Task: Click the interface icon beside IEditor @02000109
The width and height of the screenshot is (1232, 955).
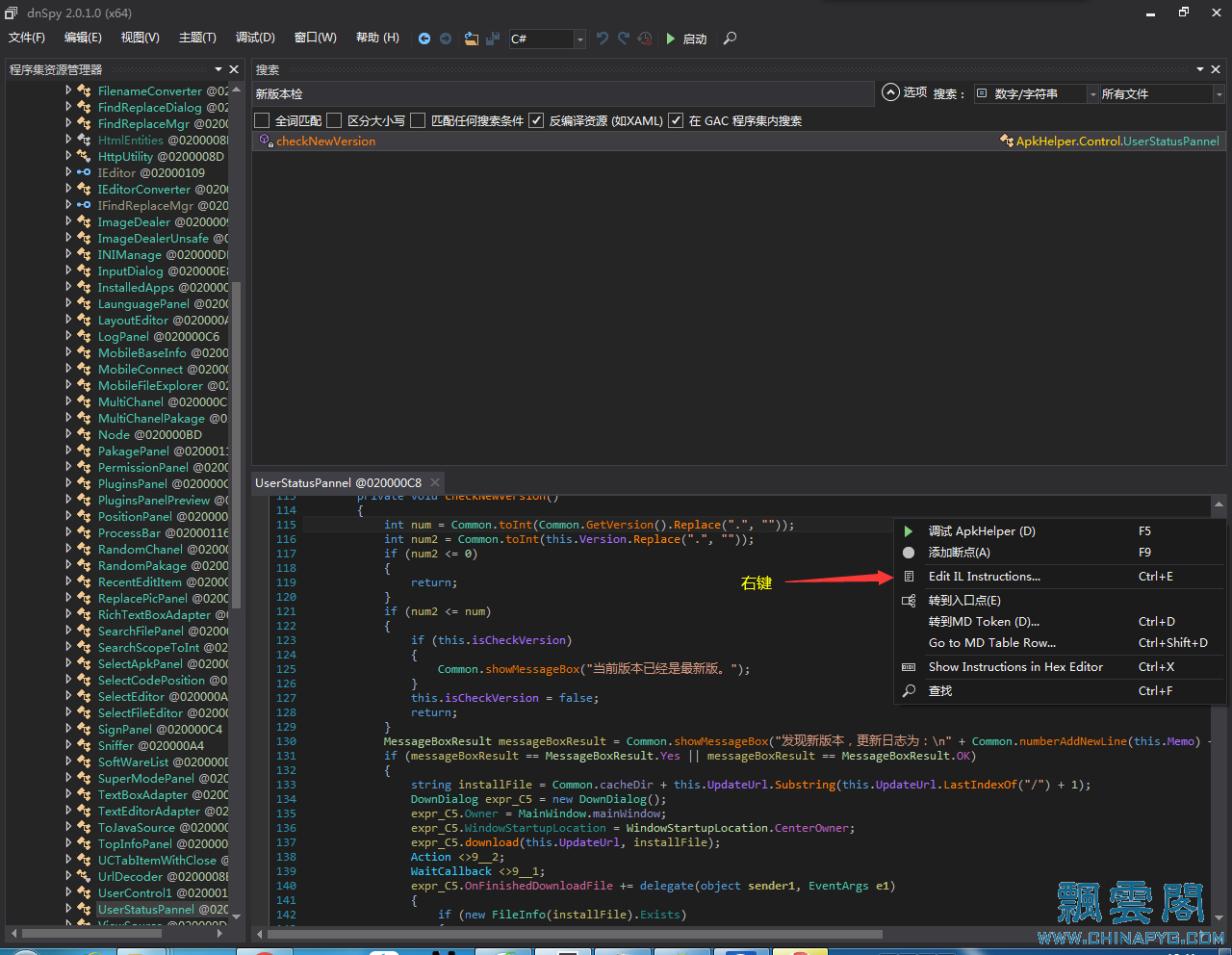Action: pos(85,172)
